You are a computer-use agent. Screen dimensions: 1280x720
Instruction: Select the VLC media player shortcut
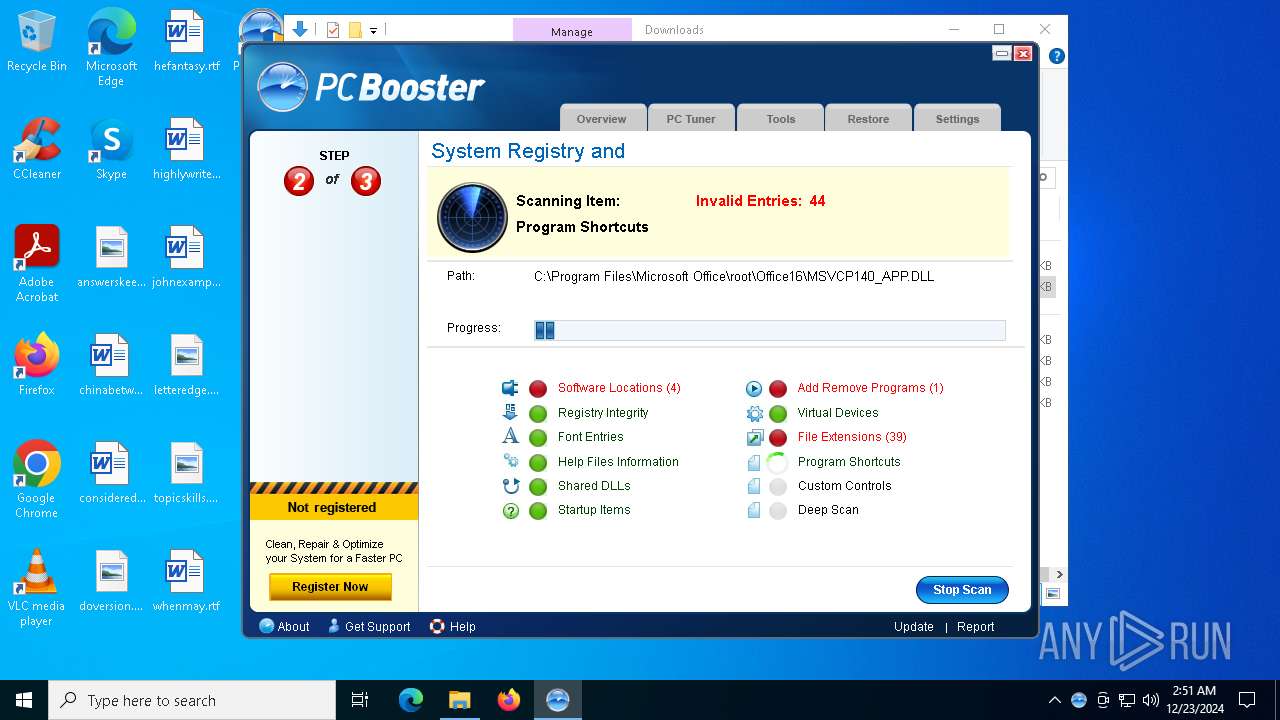37,588
